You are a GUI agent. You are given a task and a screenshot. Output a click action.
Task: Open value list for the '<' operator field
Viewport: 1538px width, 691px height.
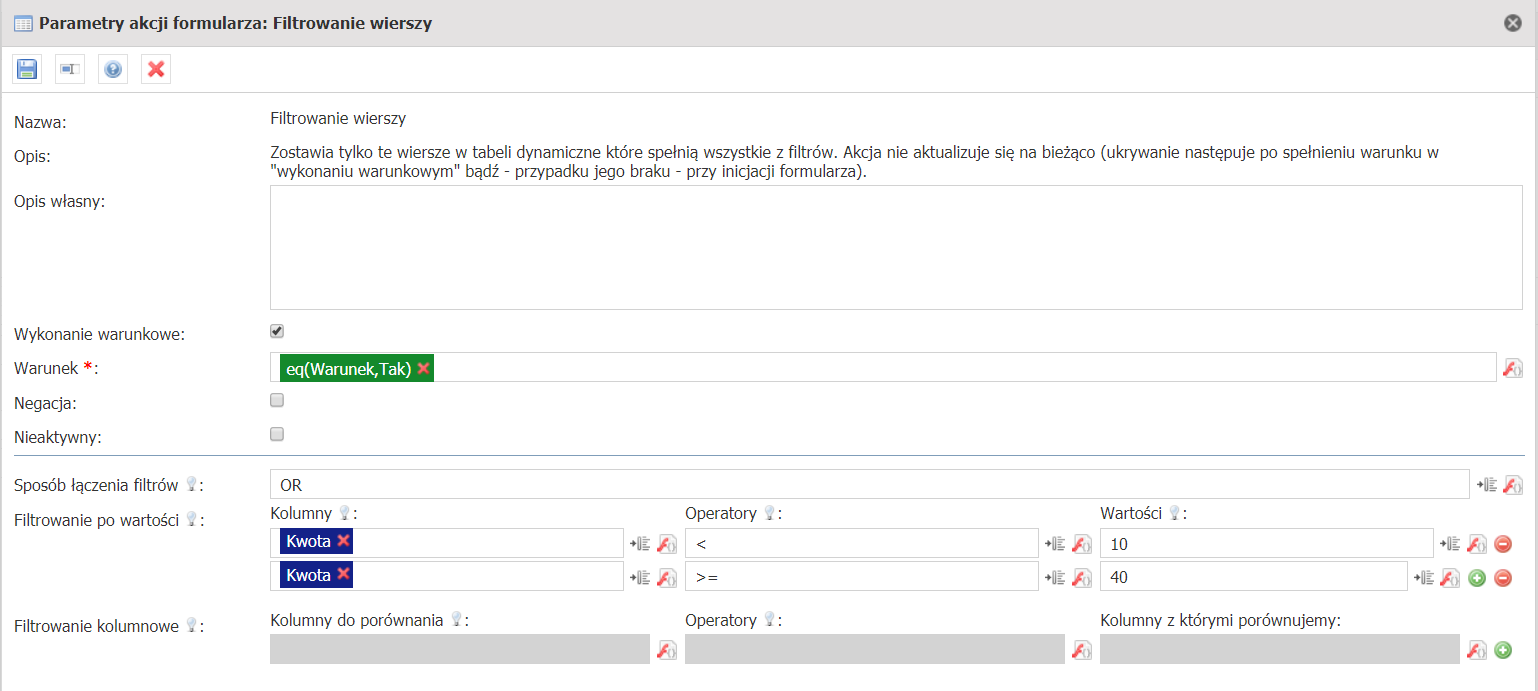[x=1054, y=544]
